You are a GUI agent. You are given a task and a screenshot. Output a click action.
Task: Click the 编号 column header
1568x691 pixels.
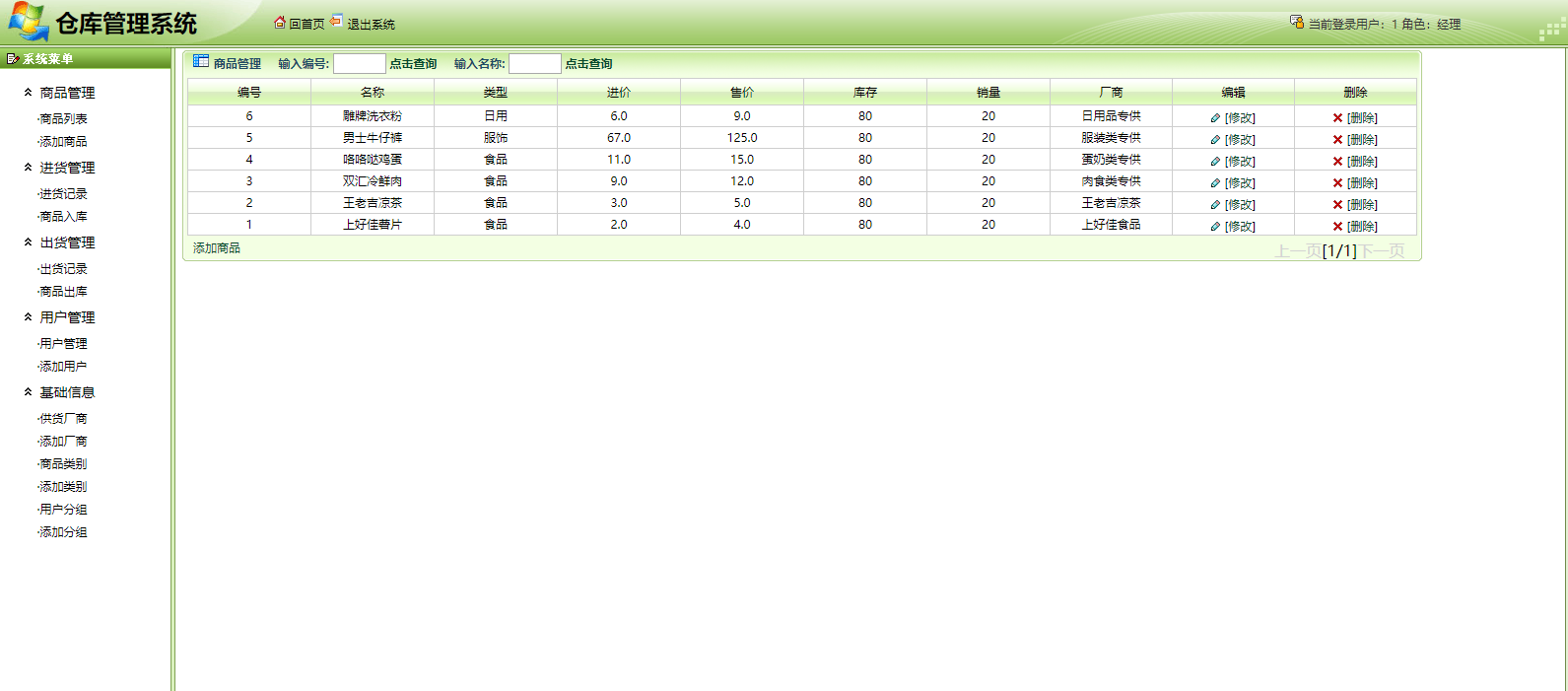coord(249,92)
